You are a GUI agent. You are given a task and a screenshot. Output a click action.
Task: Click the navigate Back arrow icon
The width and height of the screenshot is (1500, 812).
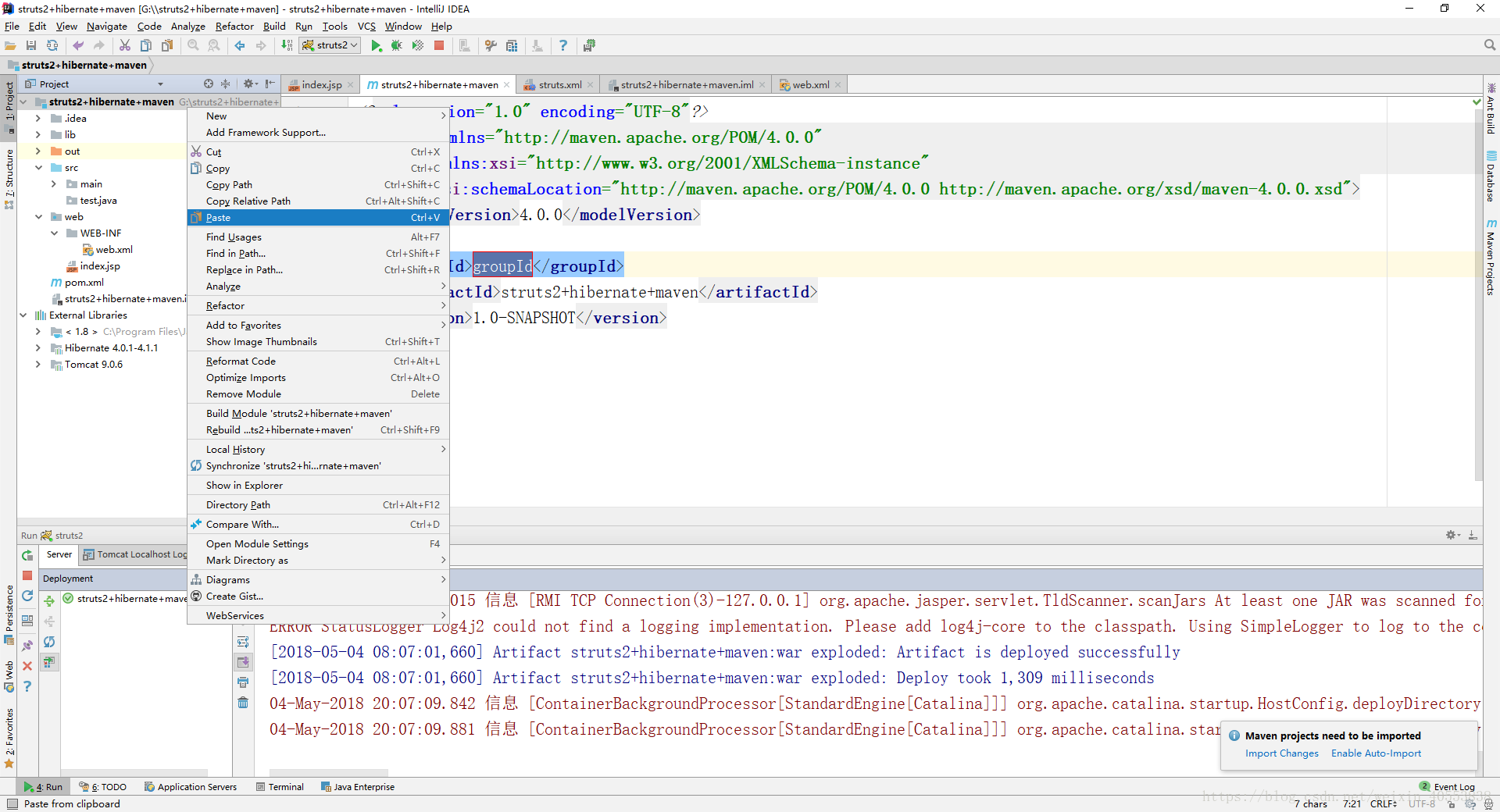point(240,45)
